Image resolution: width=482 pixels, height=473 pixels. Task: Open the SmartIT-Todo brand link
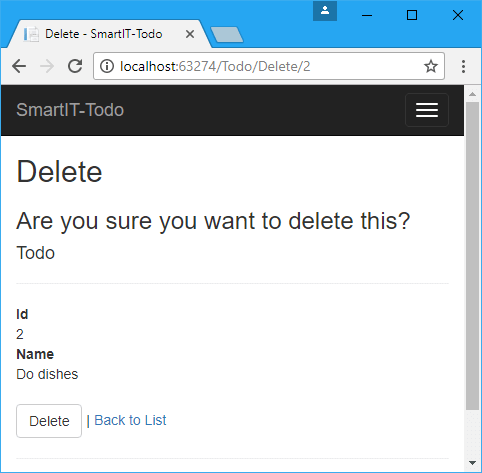point(70,110)
